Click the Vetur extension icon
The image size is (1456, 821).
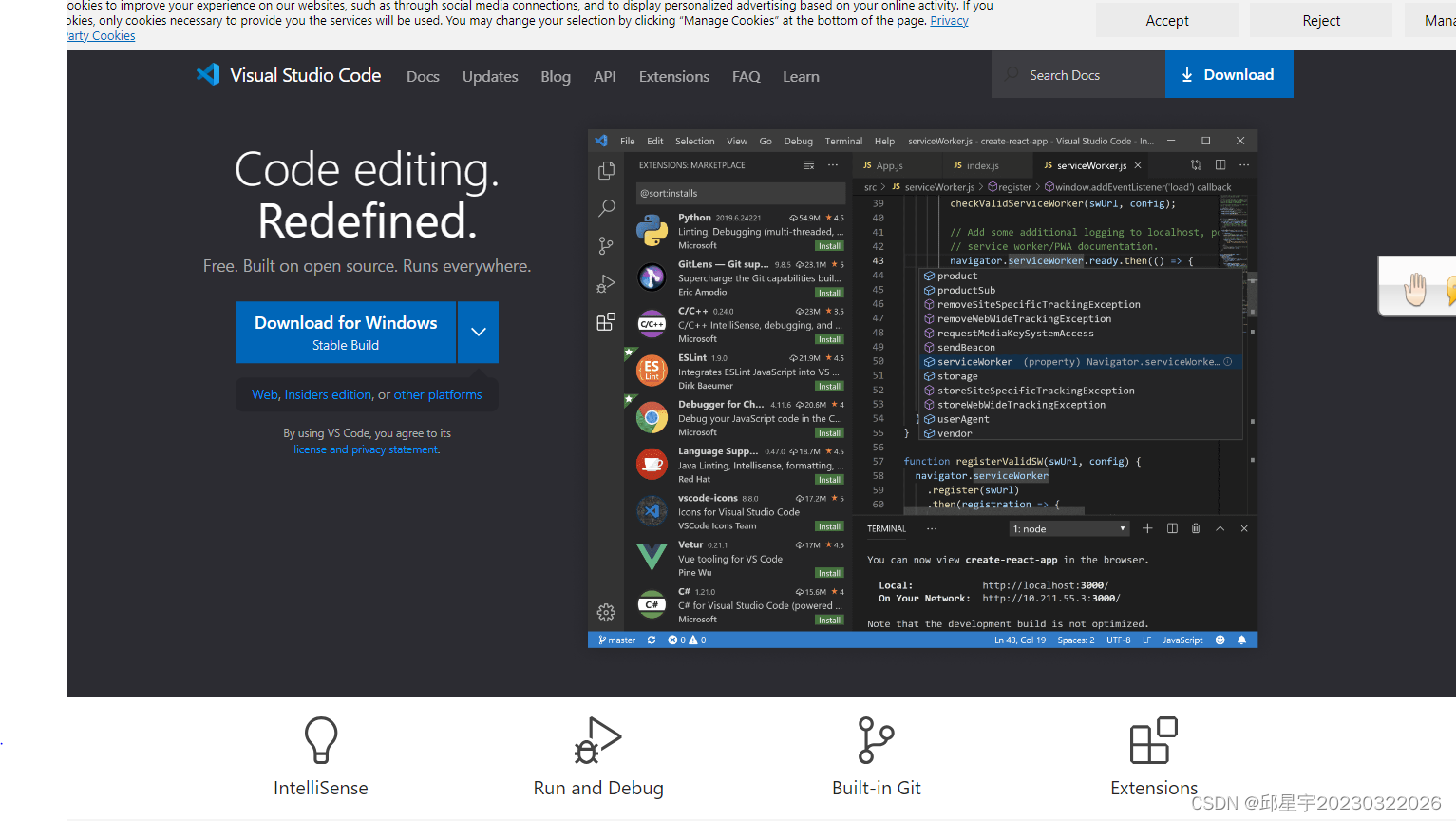click(652, 558)
